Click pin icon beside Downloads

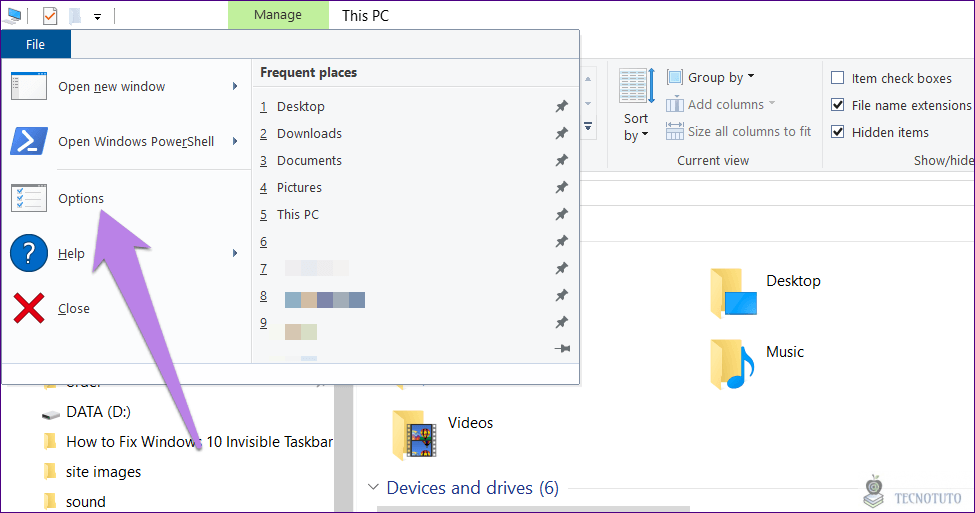[x=561, y=133]
